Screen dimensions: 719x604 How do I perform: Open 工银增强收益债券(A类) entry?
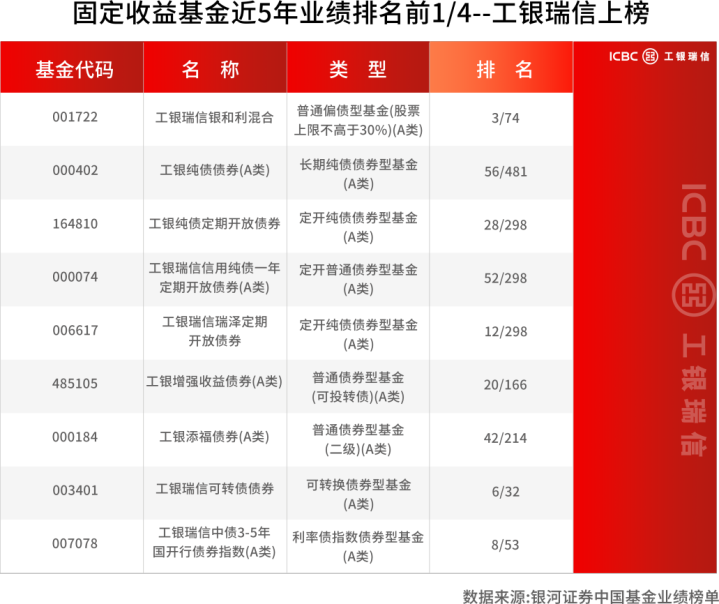coord(215,382)
